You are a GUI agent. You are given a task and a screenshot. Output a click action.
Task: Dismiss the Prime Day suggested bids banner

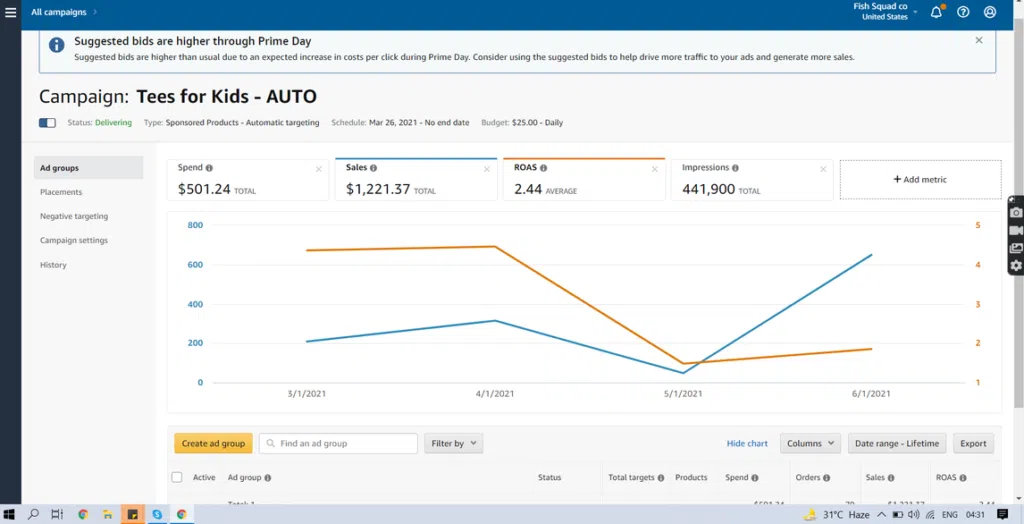coord(979,41)
